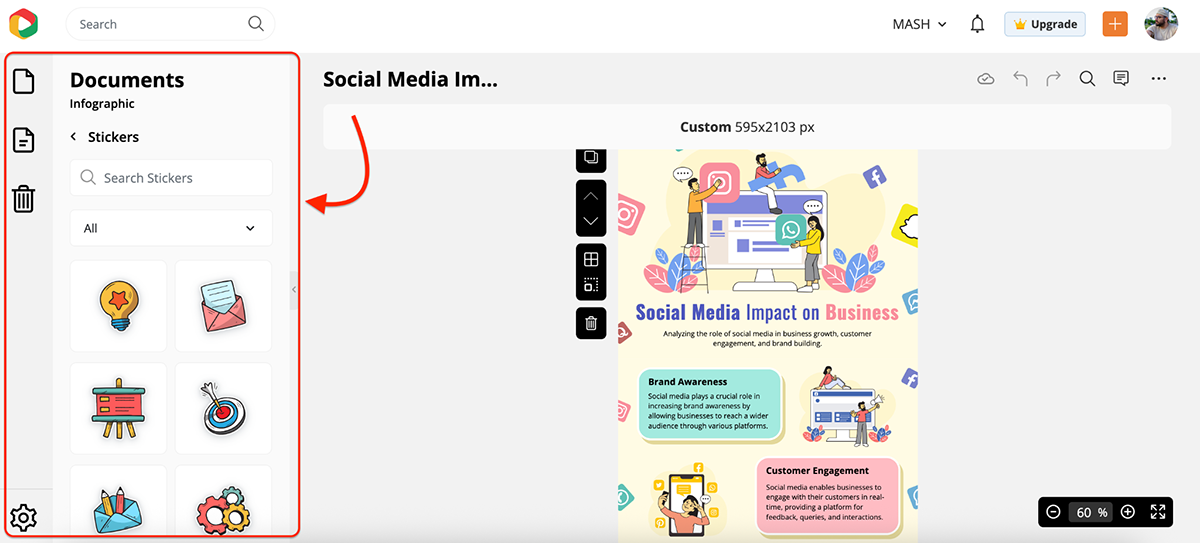Image resolution: width=1200 pixels, height=543 pixels.
Task: Click the orange plus create button
Action: click(1115, 24)
